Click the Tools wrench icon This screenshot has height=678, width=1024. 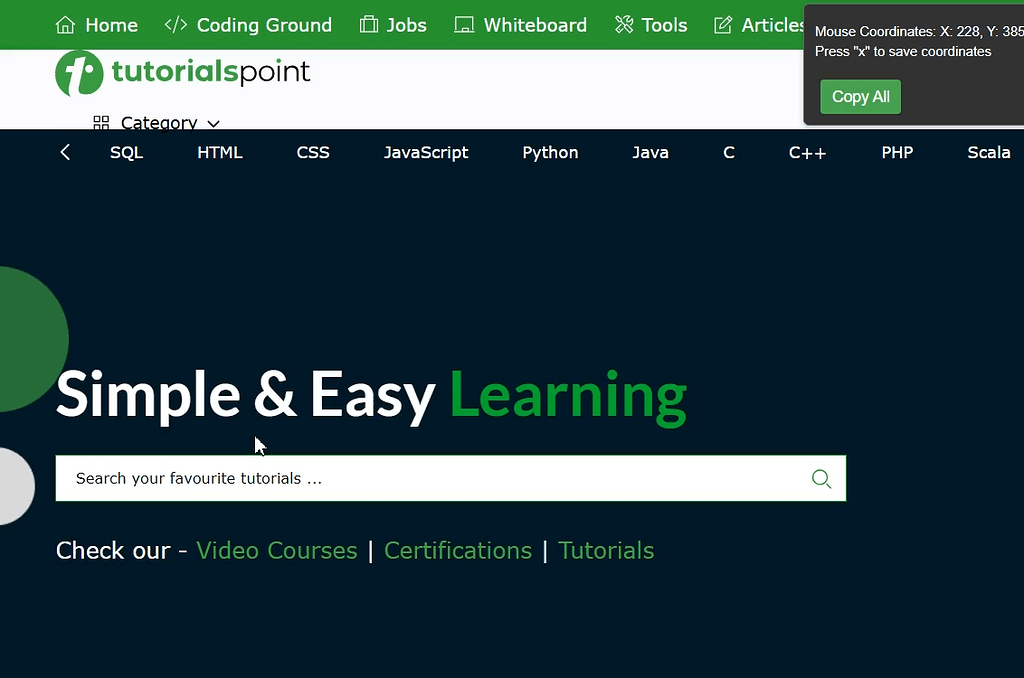[624, 25]
